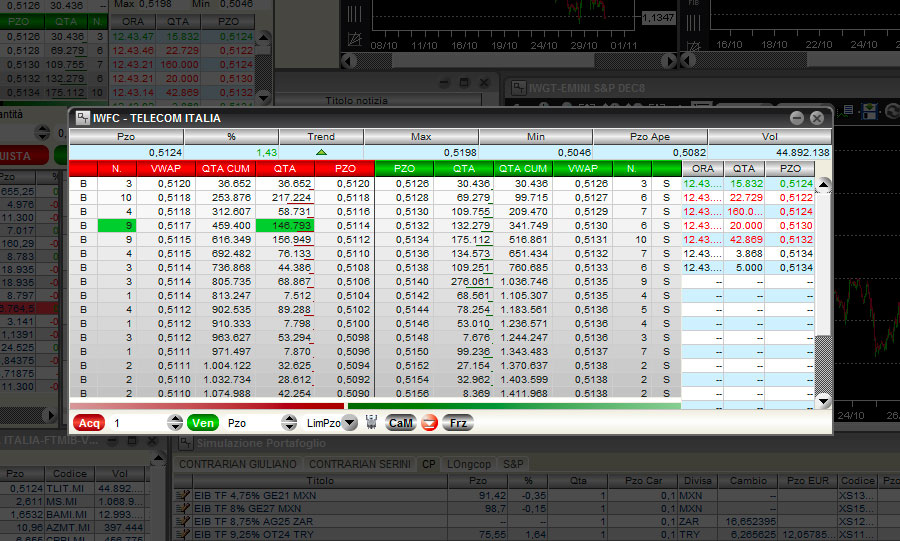Screen dimensions: 900x541
Task: Click the quantity stepper next to Acq field
Action: coord(175,423)
